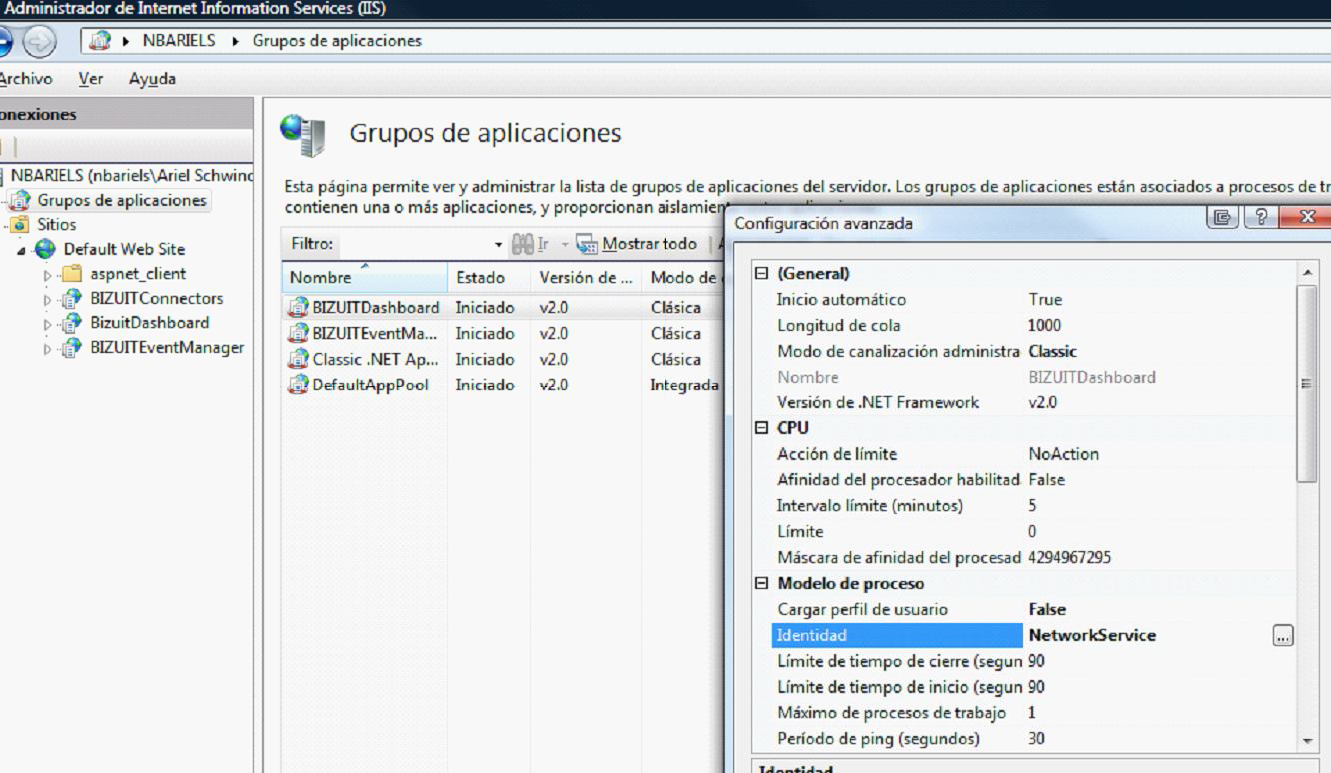This screenshot has height=773, width=1331.
Task: Sort list by Modo de column header
Action: 682,278
